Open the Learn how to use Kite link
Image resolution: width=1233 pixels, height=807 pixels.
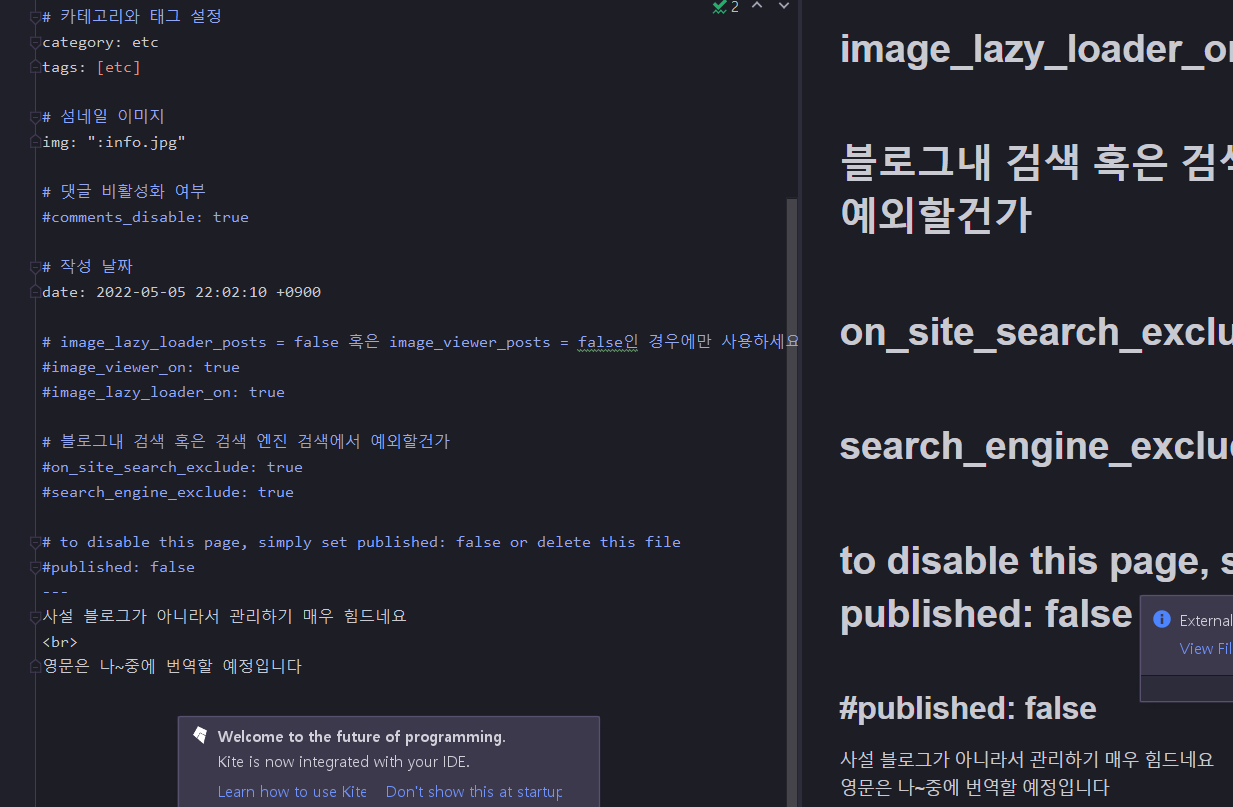point(292,791)
